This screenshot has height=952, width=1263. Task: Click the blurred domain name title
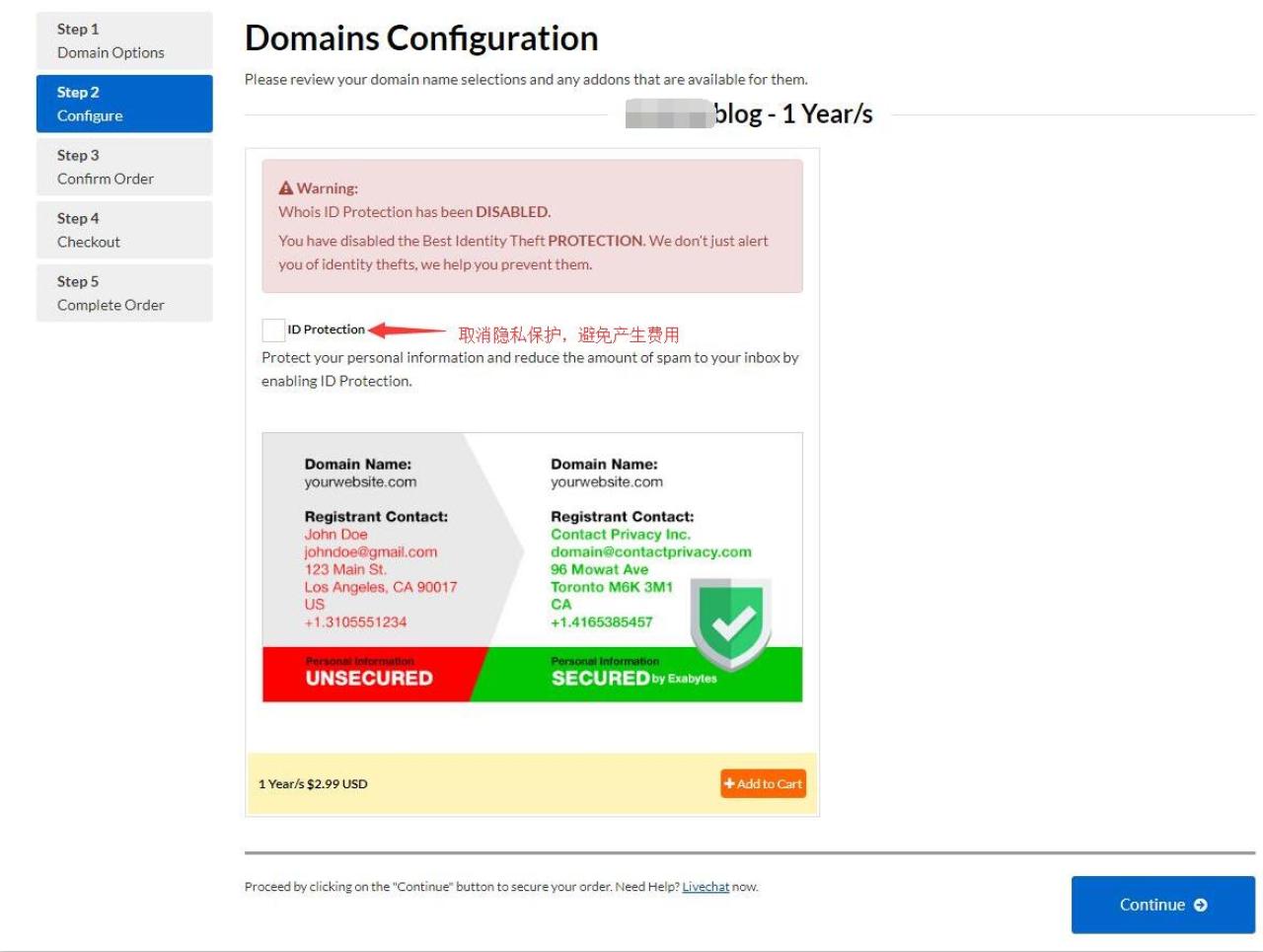click(670, 114)
